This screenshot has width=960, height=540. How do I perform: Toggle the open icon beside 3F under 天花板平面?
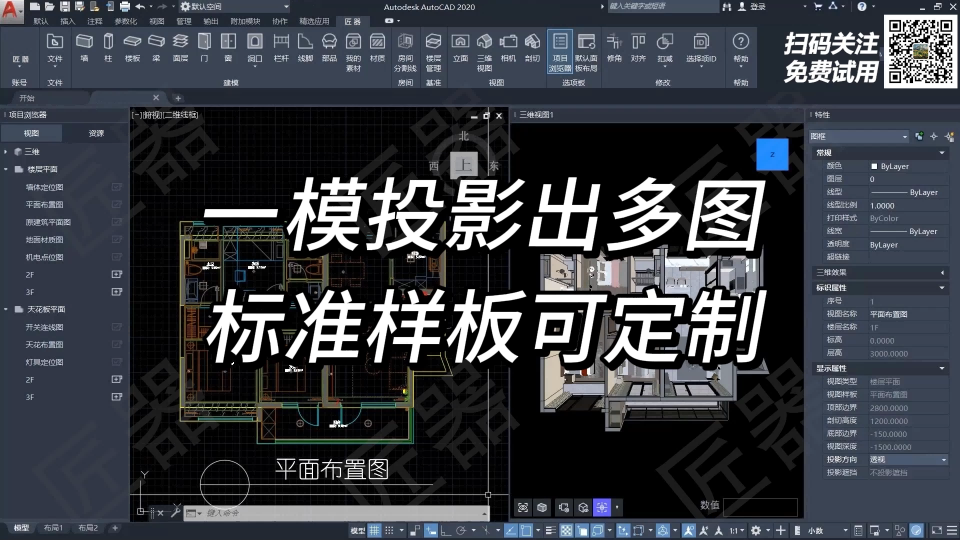point(116,397)
